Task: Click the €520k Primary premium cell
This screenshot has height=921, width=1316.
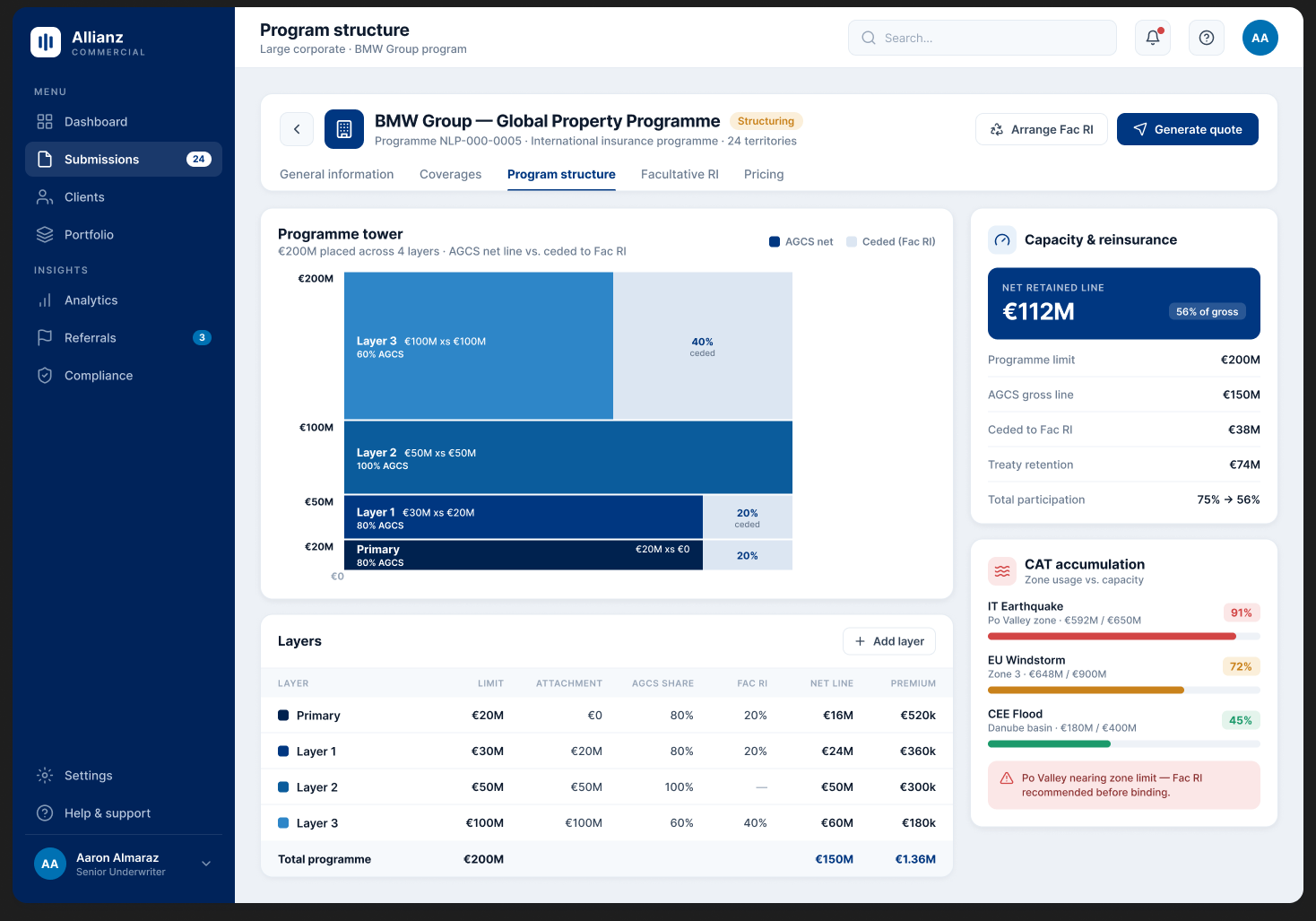Action: (918, 716)
